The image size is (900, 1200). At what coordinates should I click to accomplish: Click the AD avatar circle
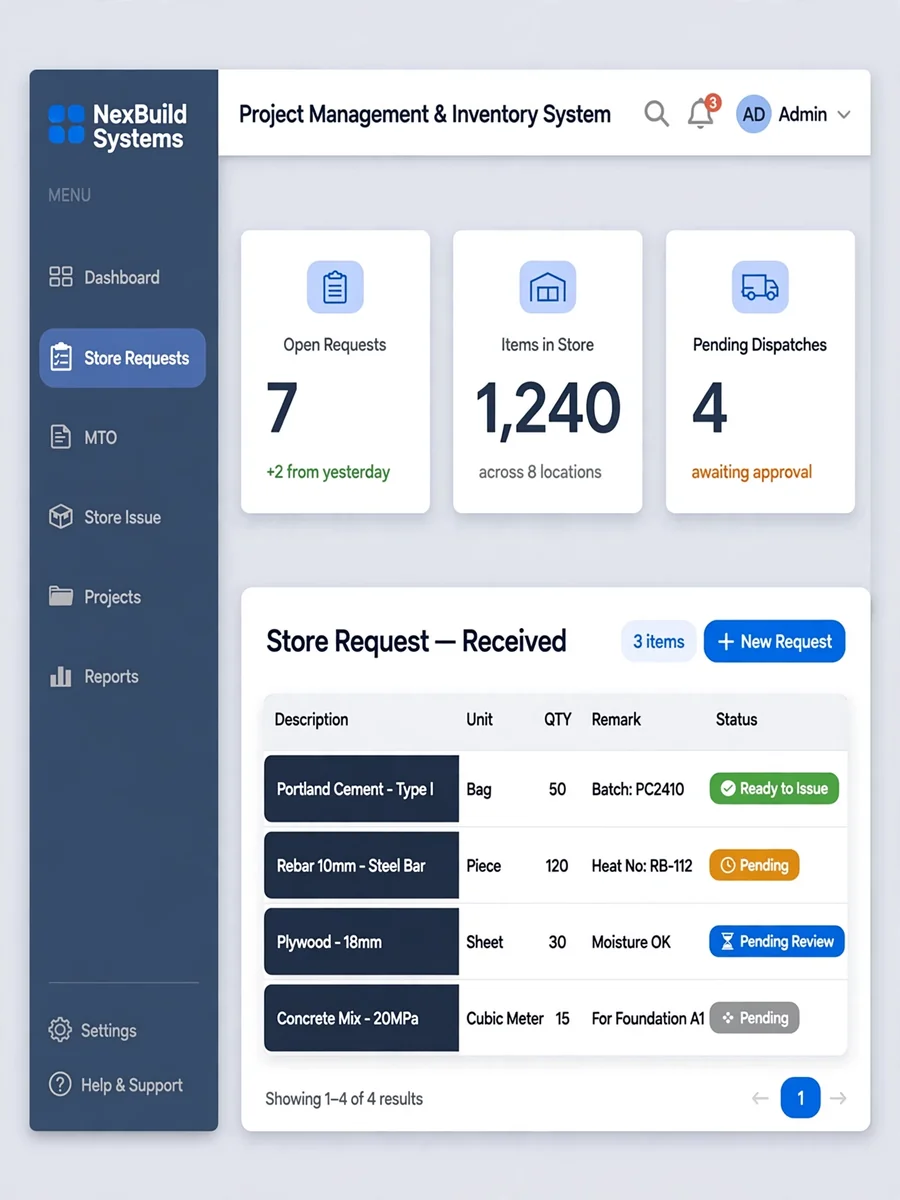[754, 114]
